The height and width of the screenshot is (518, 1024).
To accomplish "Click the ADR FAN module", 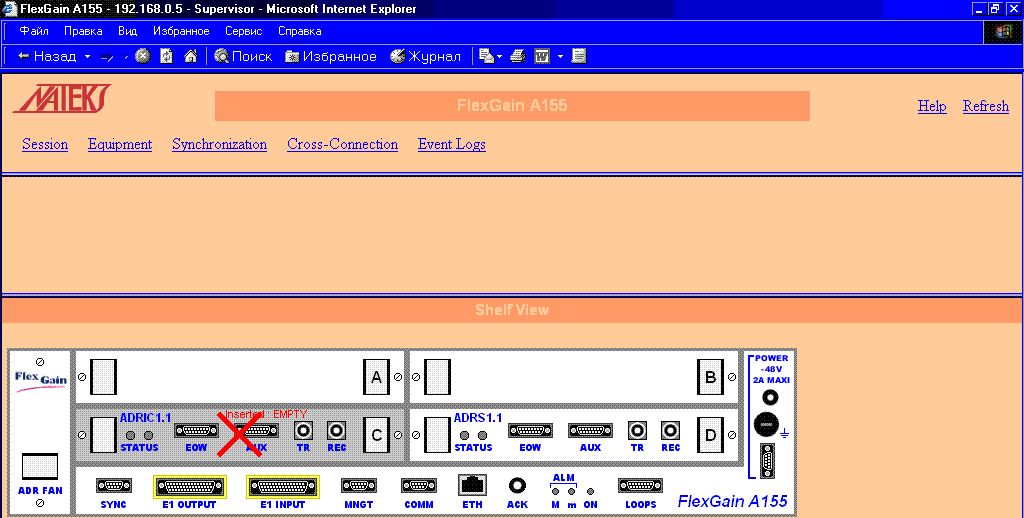I will point(40,466).
